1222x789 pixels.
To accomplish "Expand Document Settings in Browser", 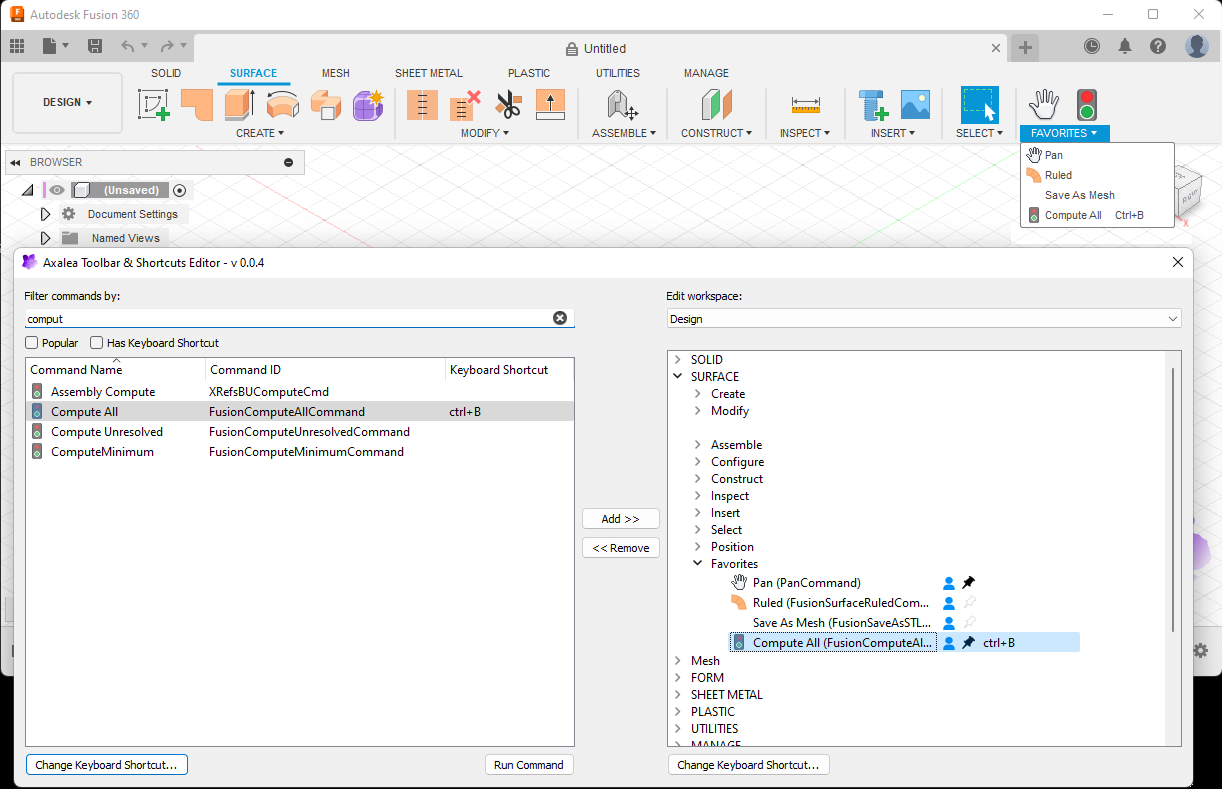I will 45,214.
